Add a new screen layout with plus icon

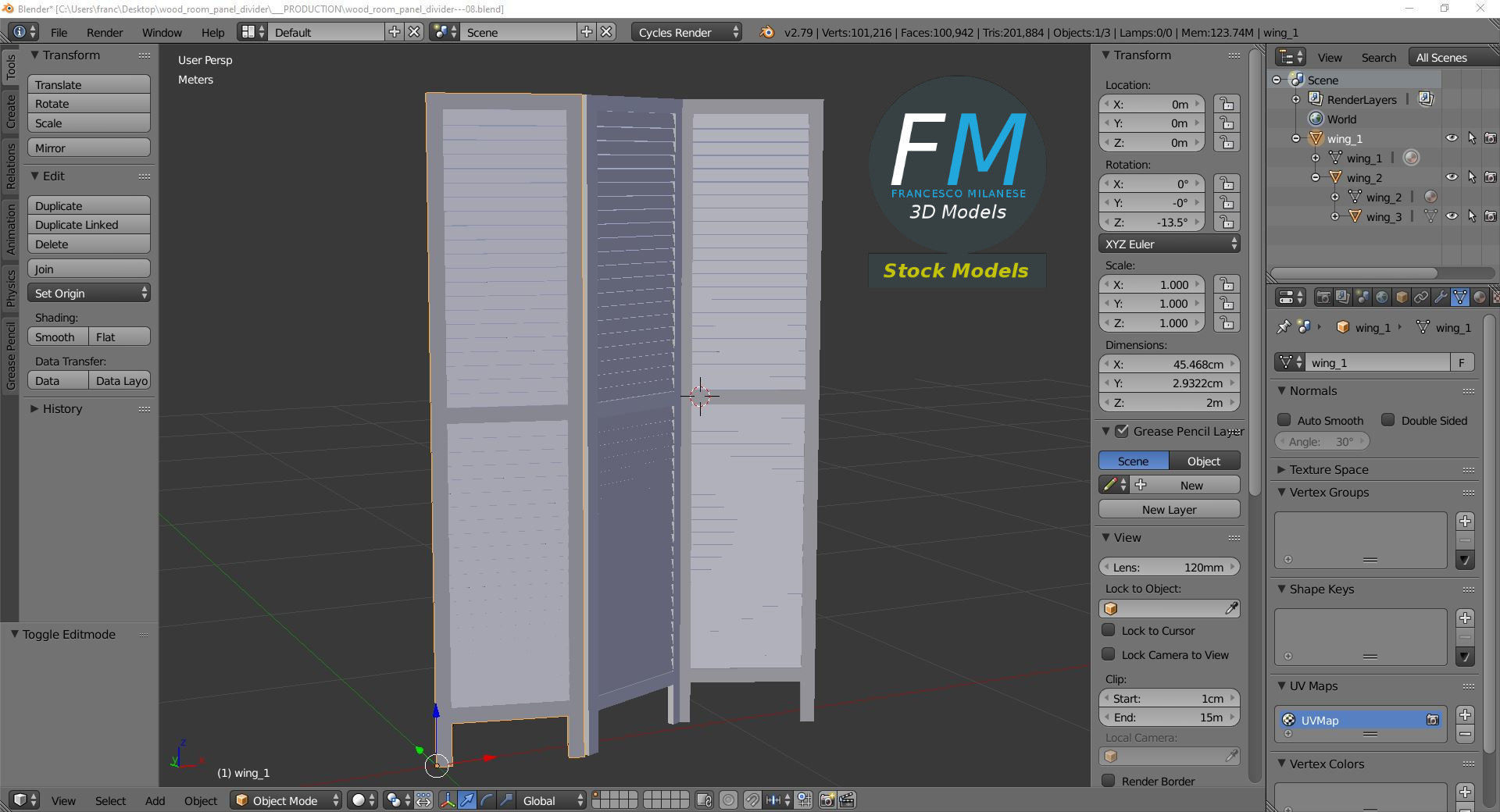395,32
